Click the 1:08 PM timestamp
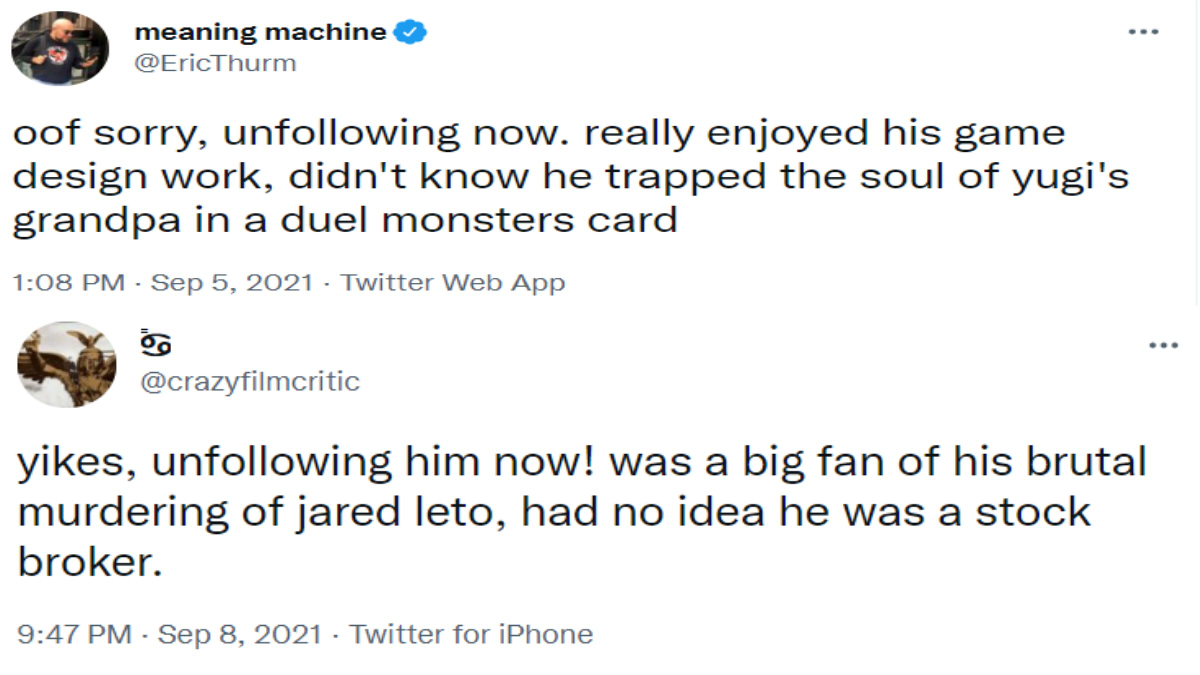Screen dimensions: 1200x675 pos(68,283)
